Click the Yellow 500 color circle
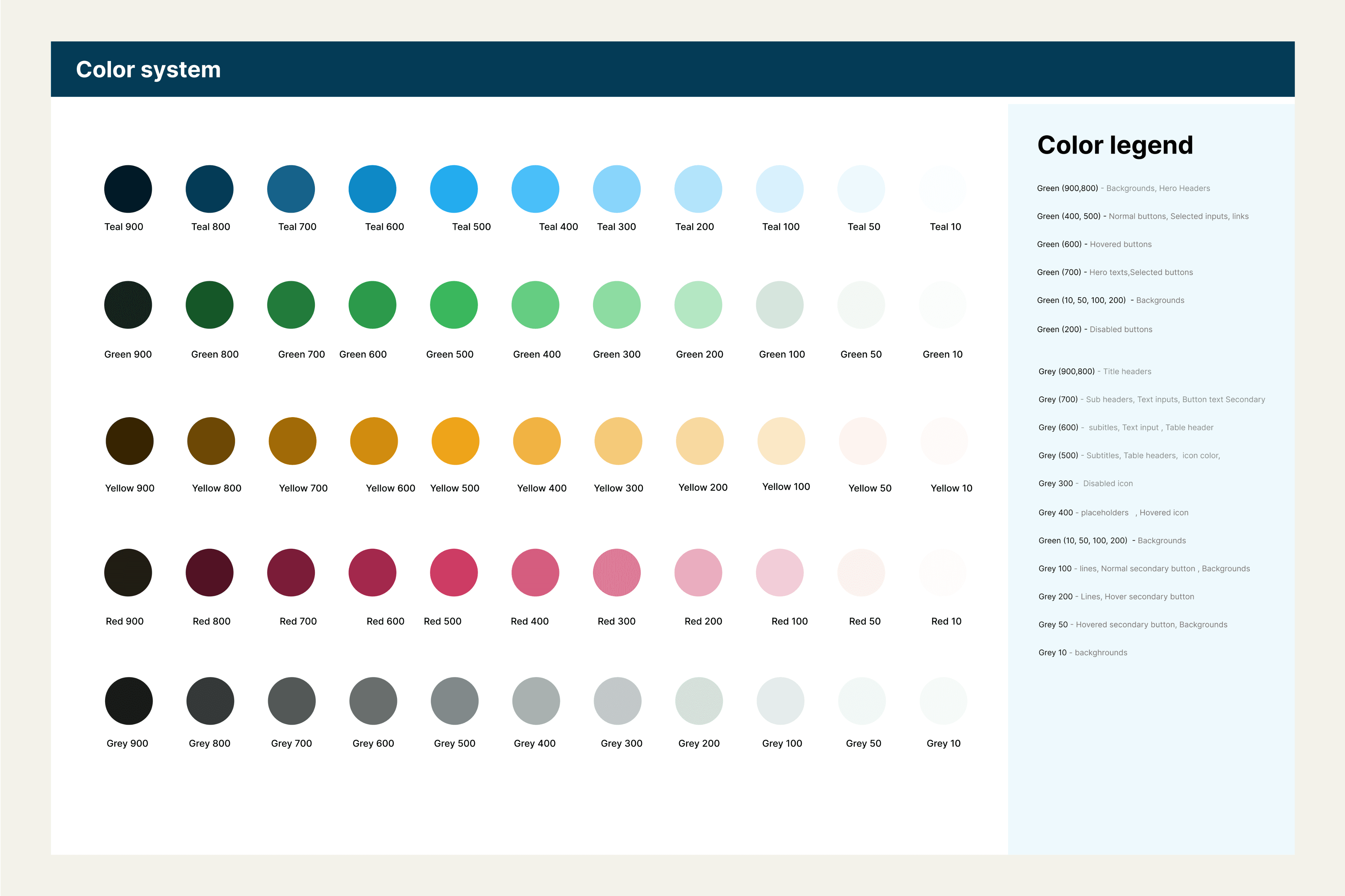The image size is (1345, 896). pyautogui.click(x=455, y=441)
